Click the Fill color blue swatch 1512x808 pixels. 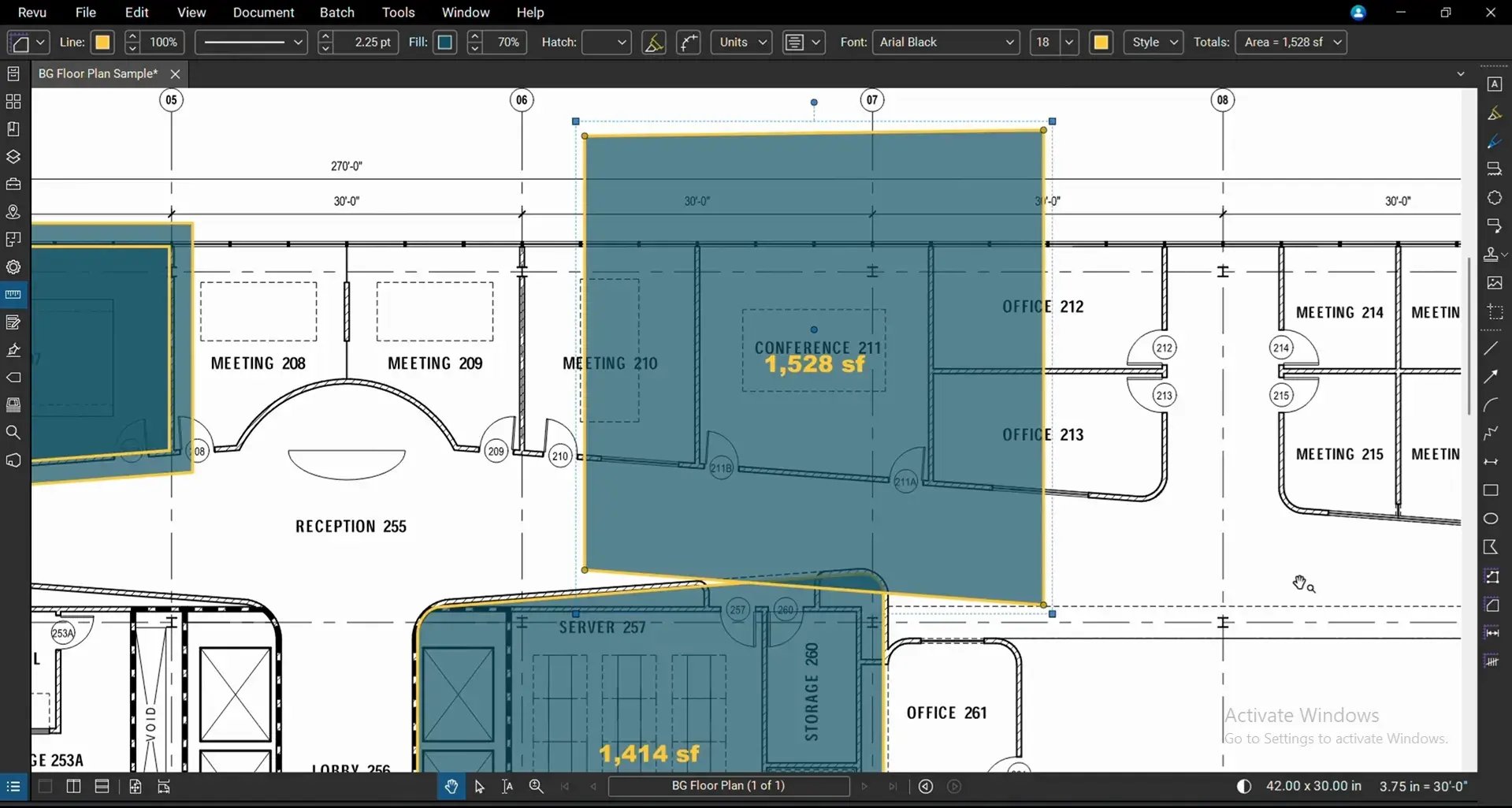[x=444, y=43]
